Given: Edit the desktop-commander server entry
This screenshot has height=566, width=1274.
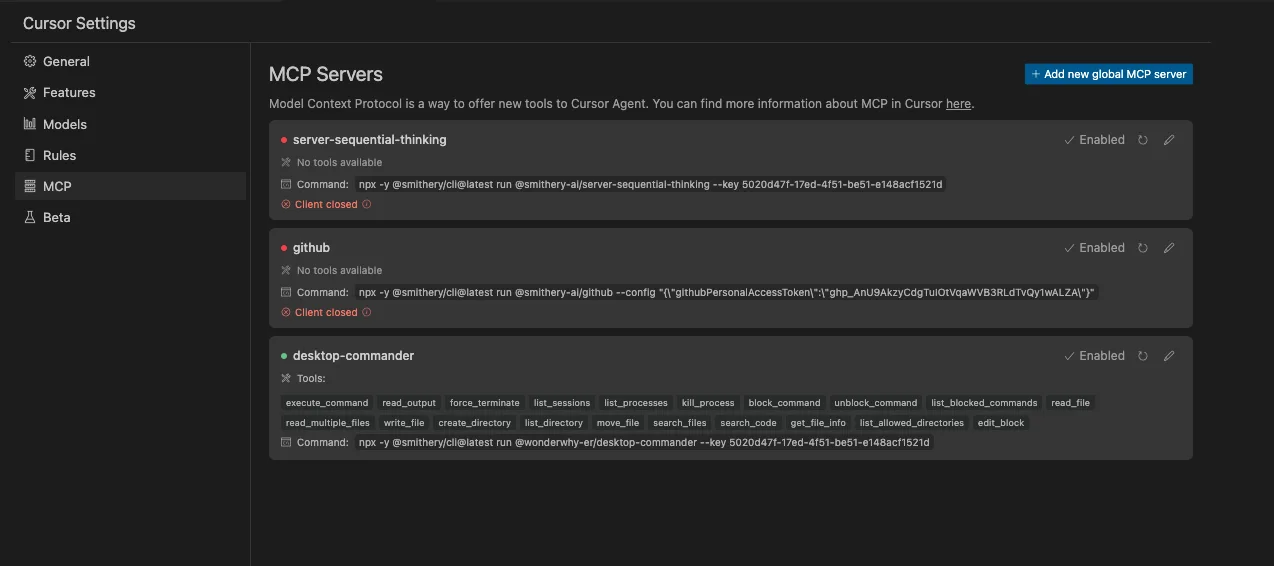Looking at the screenshot, I should [x=1169, y=356].
